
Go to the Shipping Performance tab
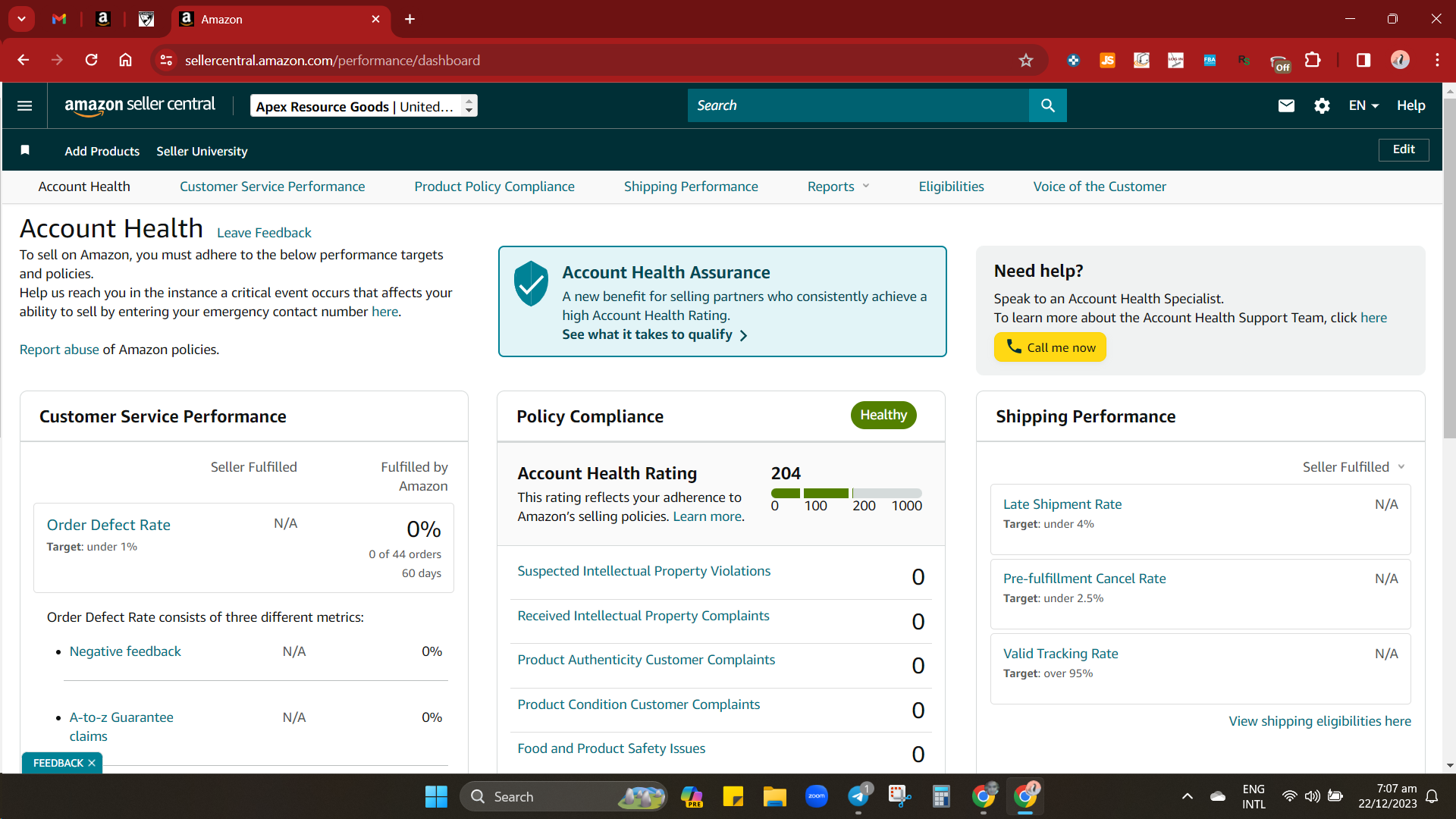coord(691,187)
